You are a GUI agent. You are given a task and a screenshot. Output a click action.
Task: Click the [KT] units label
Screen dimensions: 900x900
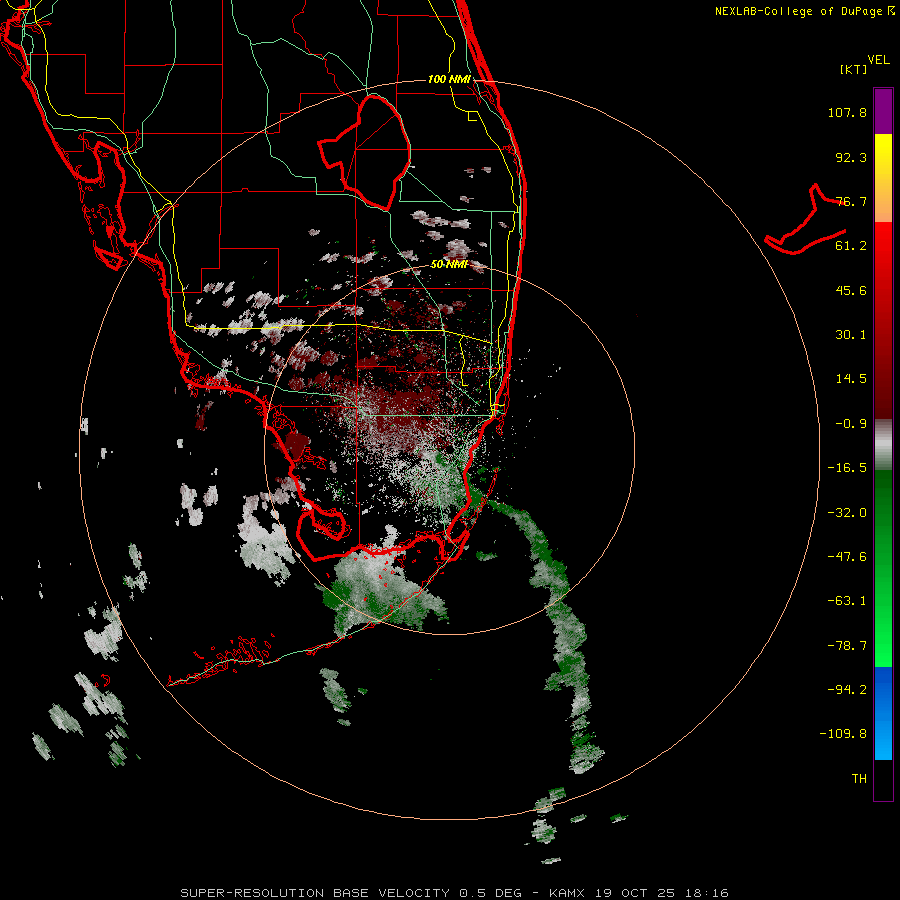pyautogui.click(x=854, y=69)
